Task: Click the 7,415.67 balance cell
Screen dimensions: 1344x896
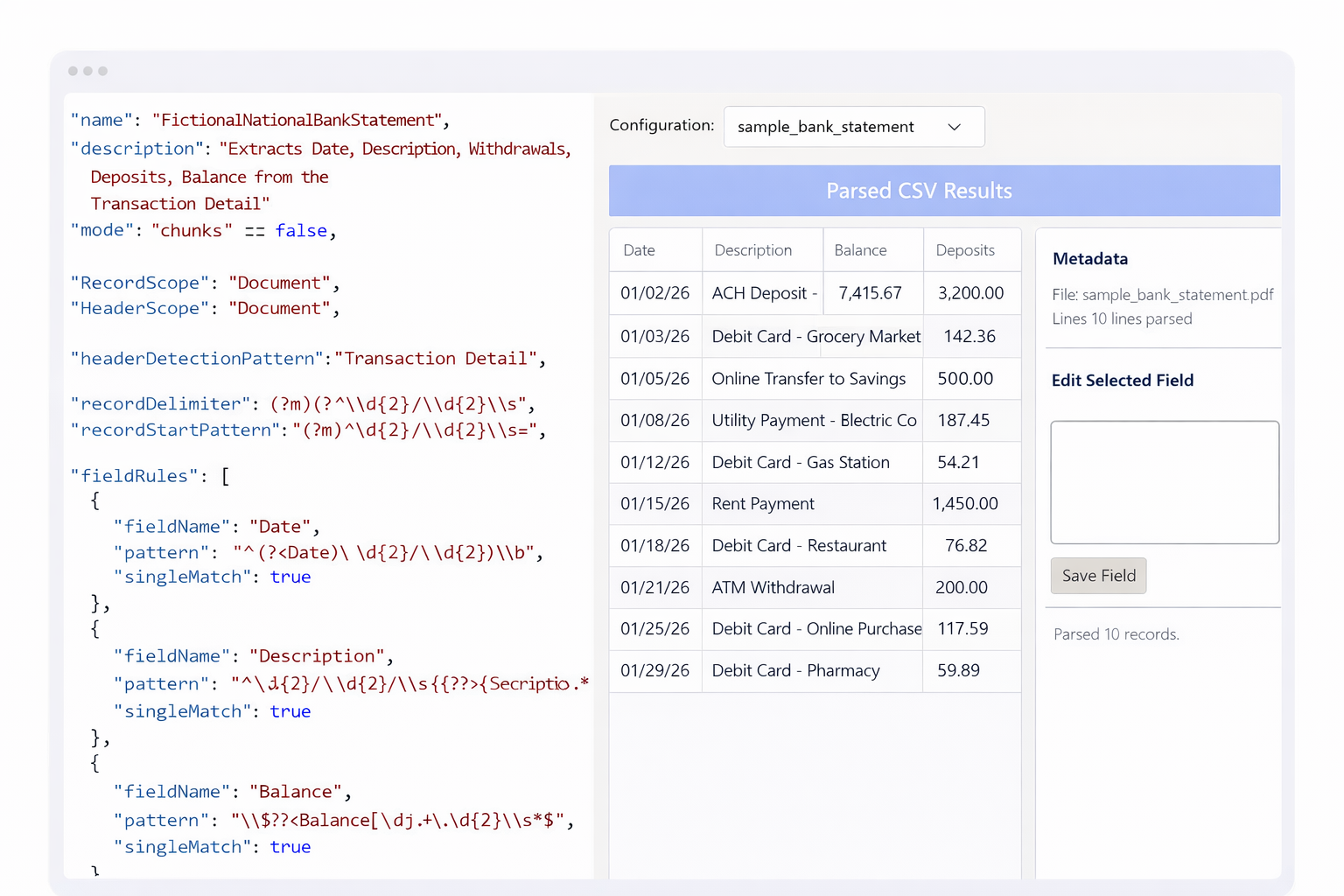Action: pyautogui.click(x=870, y=293)
